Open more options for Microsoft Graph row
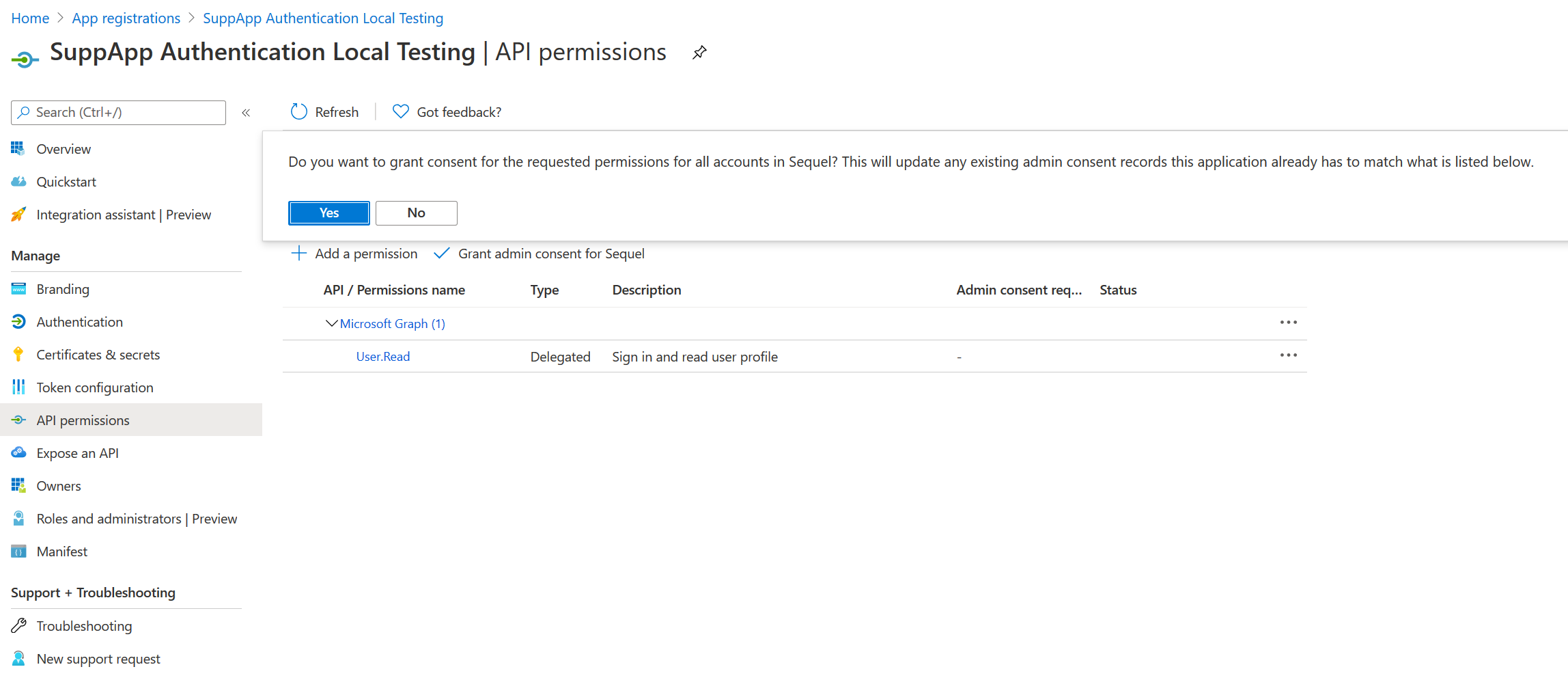Image resolution: width=1568 pixels, height=680 pixels. 1289,322
